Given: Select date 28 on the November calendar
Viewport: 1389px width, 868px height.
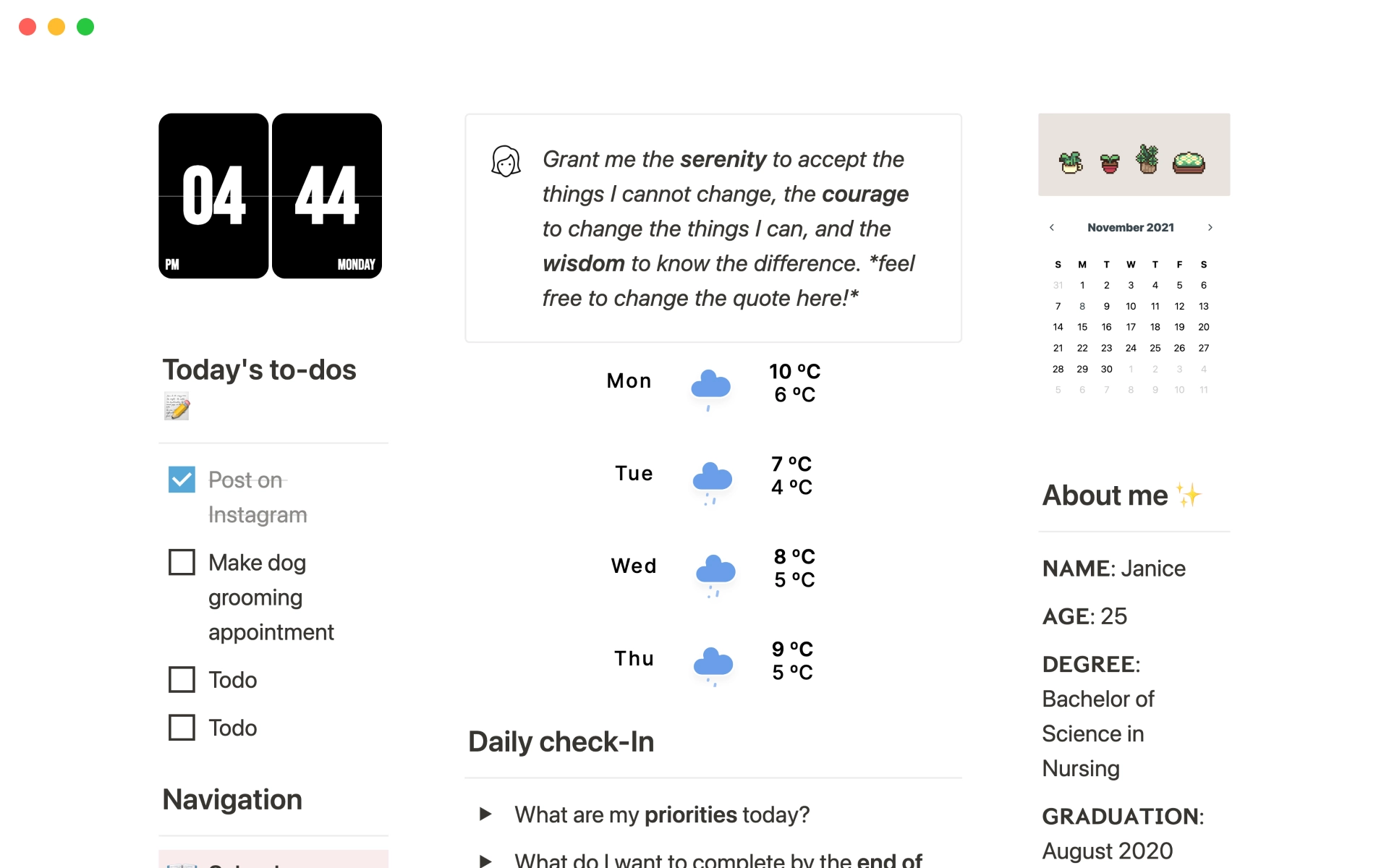Looking at the screenshot, I should 1056,368.
